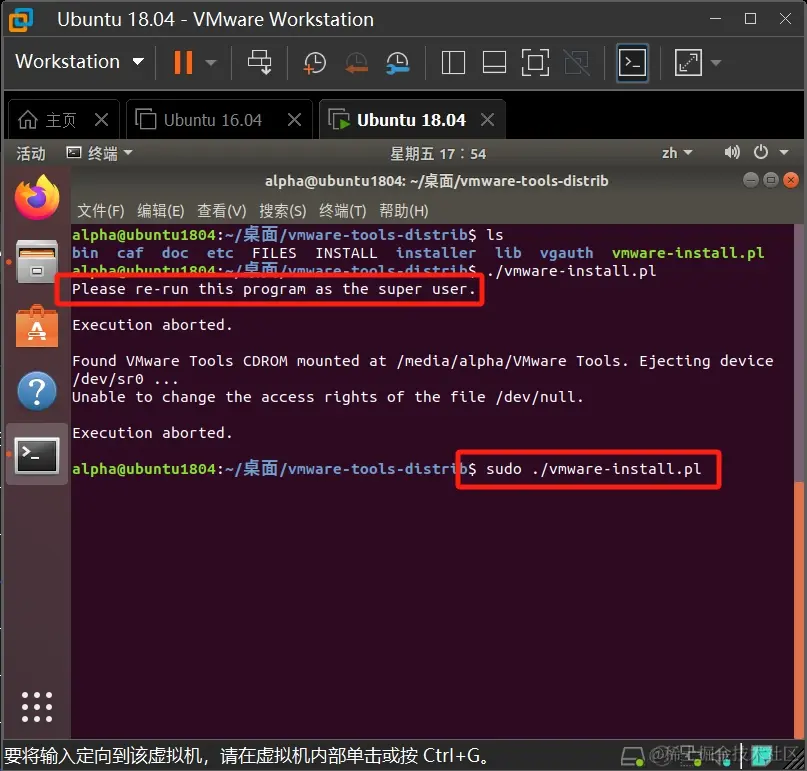Screen dimensions: 807x771
Task: Show all applications grid button
Action: tap(37, 707)
